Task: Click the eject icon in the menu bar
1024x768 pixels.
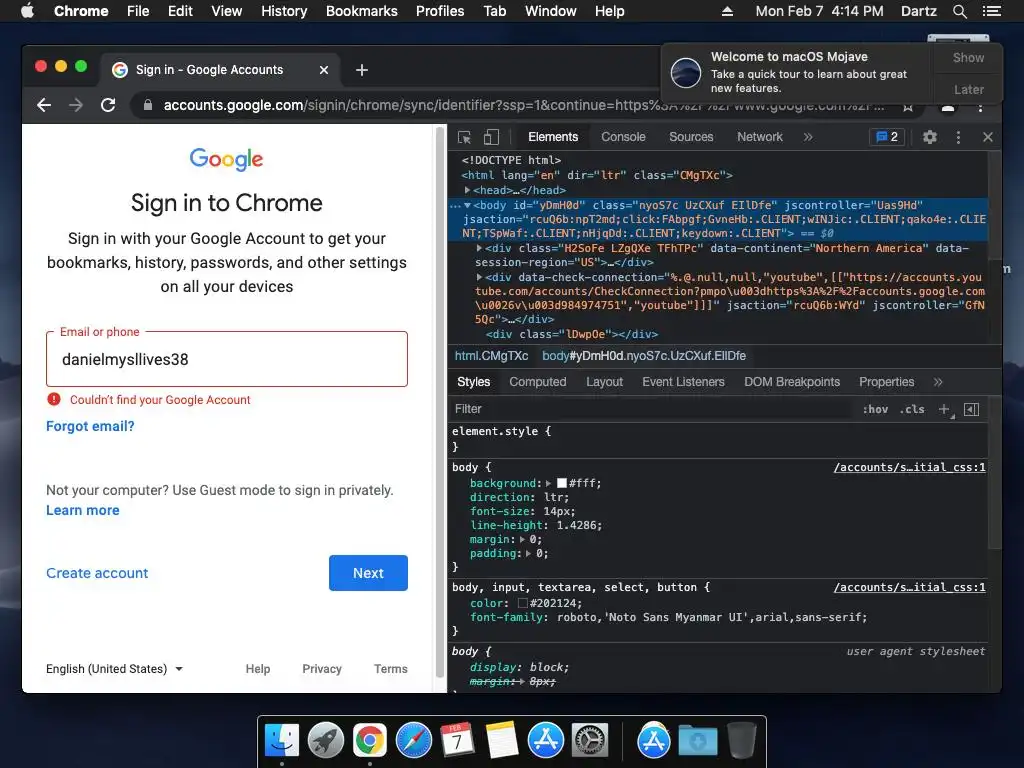Action: (727, 11)
